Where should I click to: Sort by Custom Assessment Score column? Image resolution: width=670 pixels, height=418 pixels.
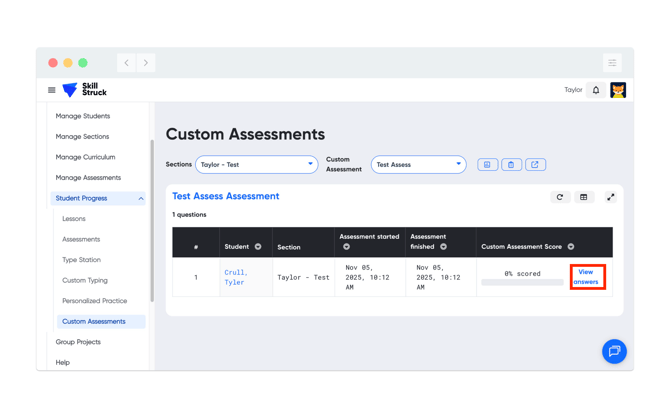pos(571,247)
